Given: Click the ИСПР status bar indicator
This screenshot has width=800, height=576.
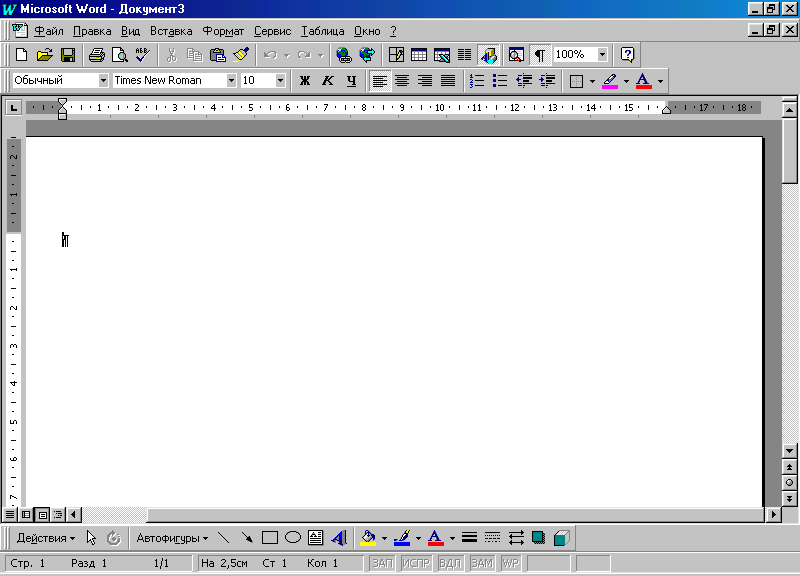Looking at the screenshot, I should [416, 563].
